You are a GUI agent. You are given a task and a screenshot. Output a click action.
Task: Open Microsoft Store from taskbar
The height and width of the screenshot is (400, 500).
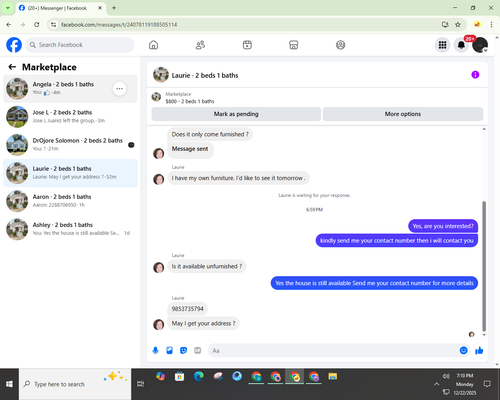[179, 377]
